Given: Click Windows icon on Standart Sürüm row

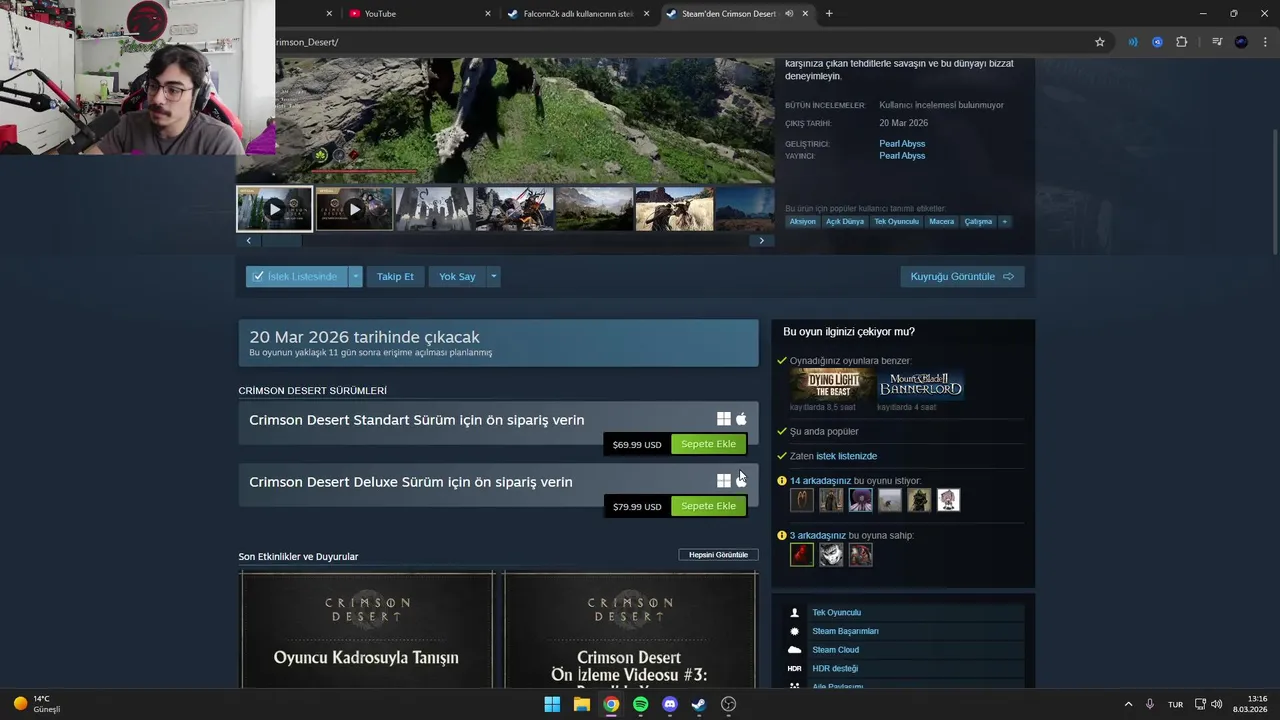Looking at the screenshot, I should click(724, 419).
